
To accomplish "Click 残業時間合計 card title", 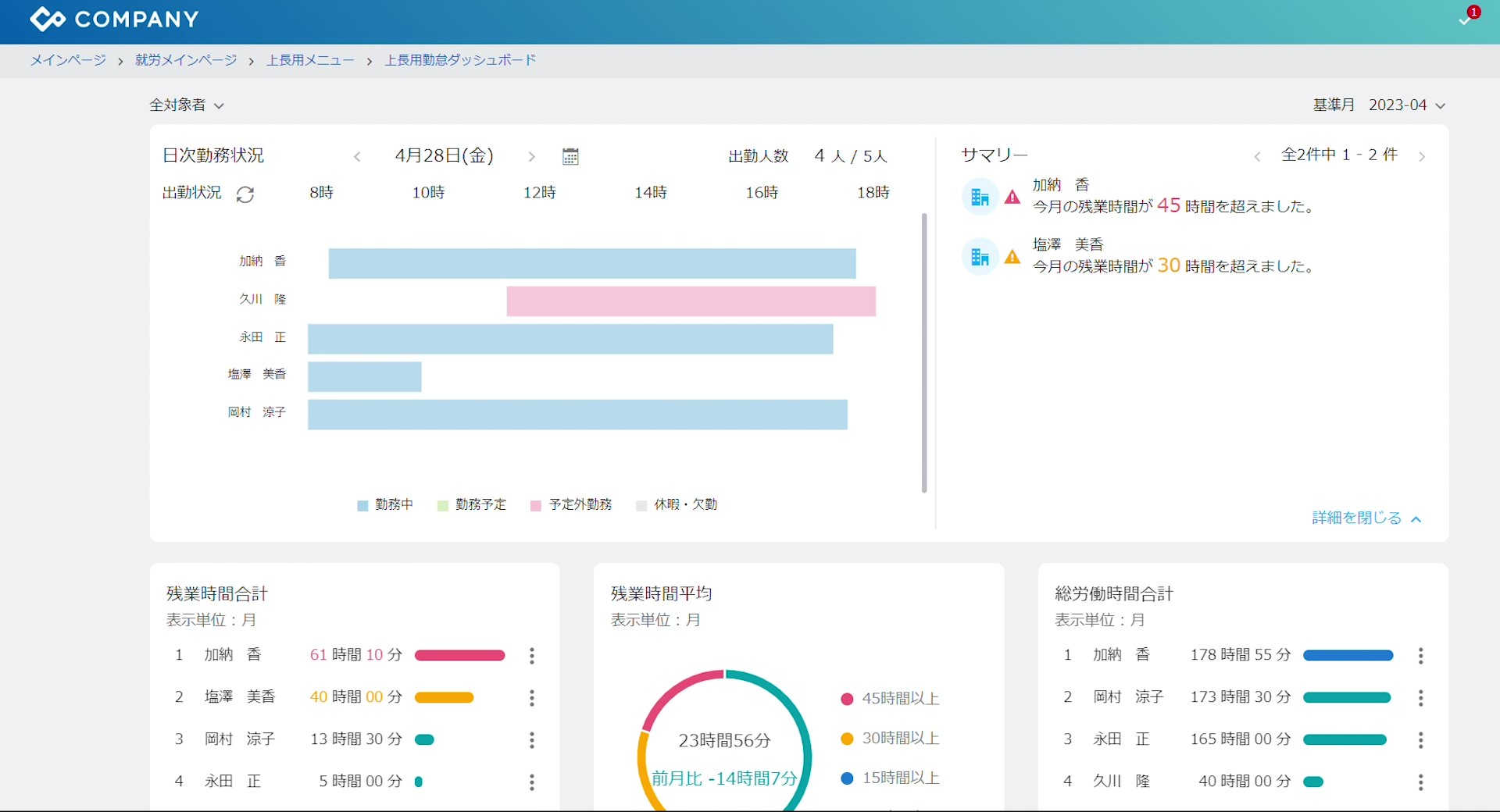I will (x=216, y=594).
